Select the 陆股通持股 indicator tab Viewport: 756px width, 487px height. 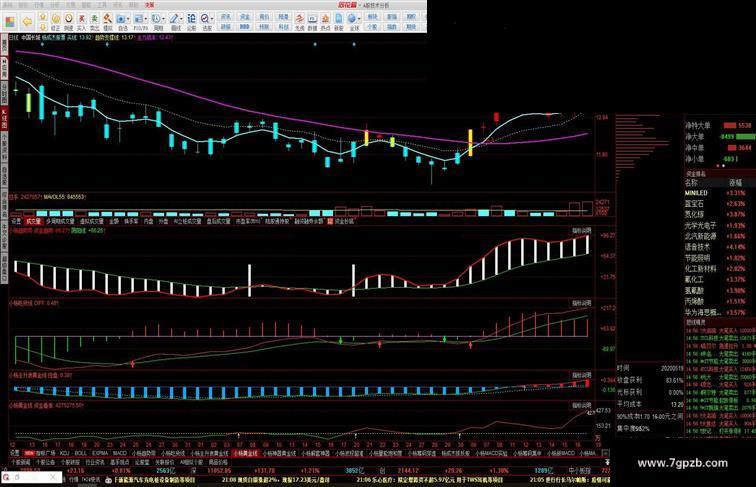click(x=277, y=221)
